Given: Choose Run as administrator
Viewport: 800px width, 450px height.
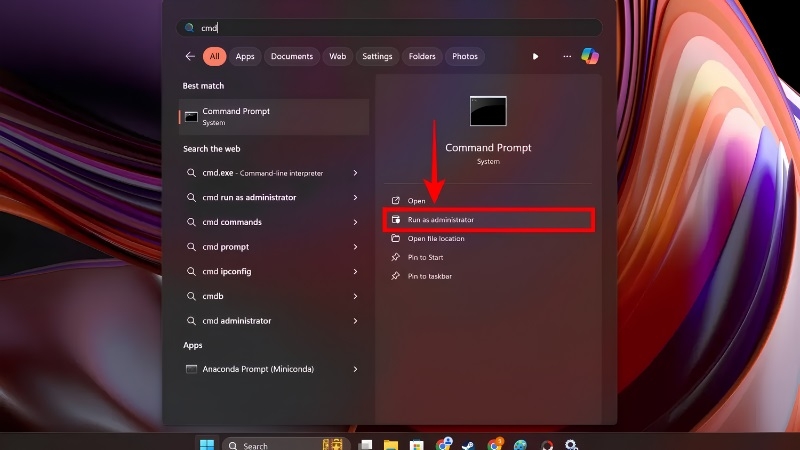Looking at the screenshot, I should [x=488, y=220].
